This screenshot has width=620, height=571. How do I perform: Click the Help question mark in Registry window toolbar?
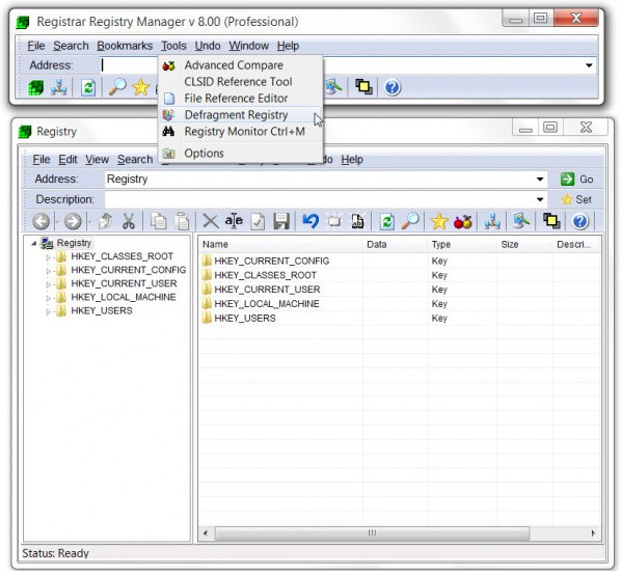[x=580, y=221]
